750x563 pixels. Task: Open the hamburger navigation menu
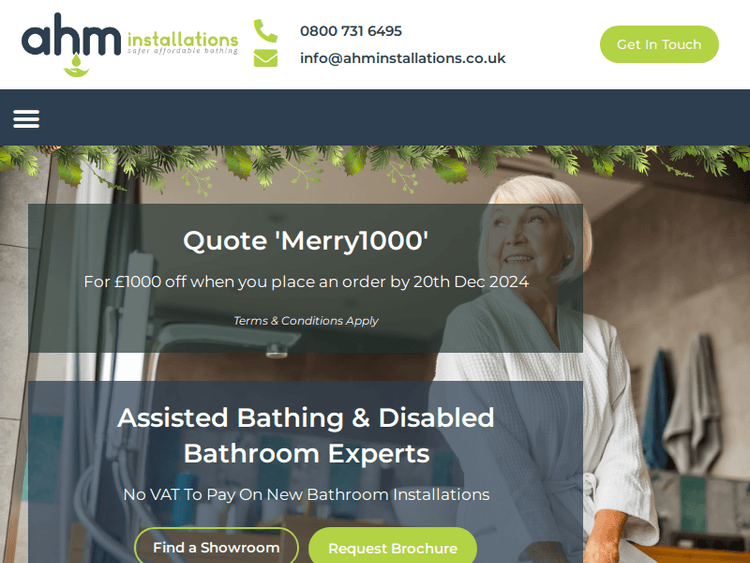coord(26,119)
